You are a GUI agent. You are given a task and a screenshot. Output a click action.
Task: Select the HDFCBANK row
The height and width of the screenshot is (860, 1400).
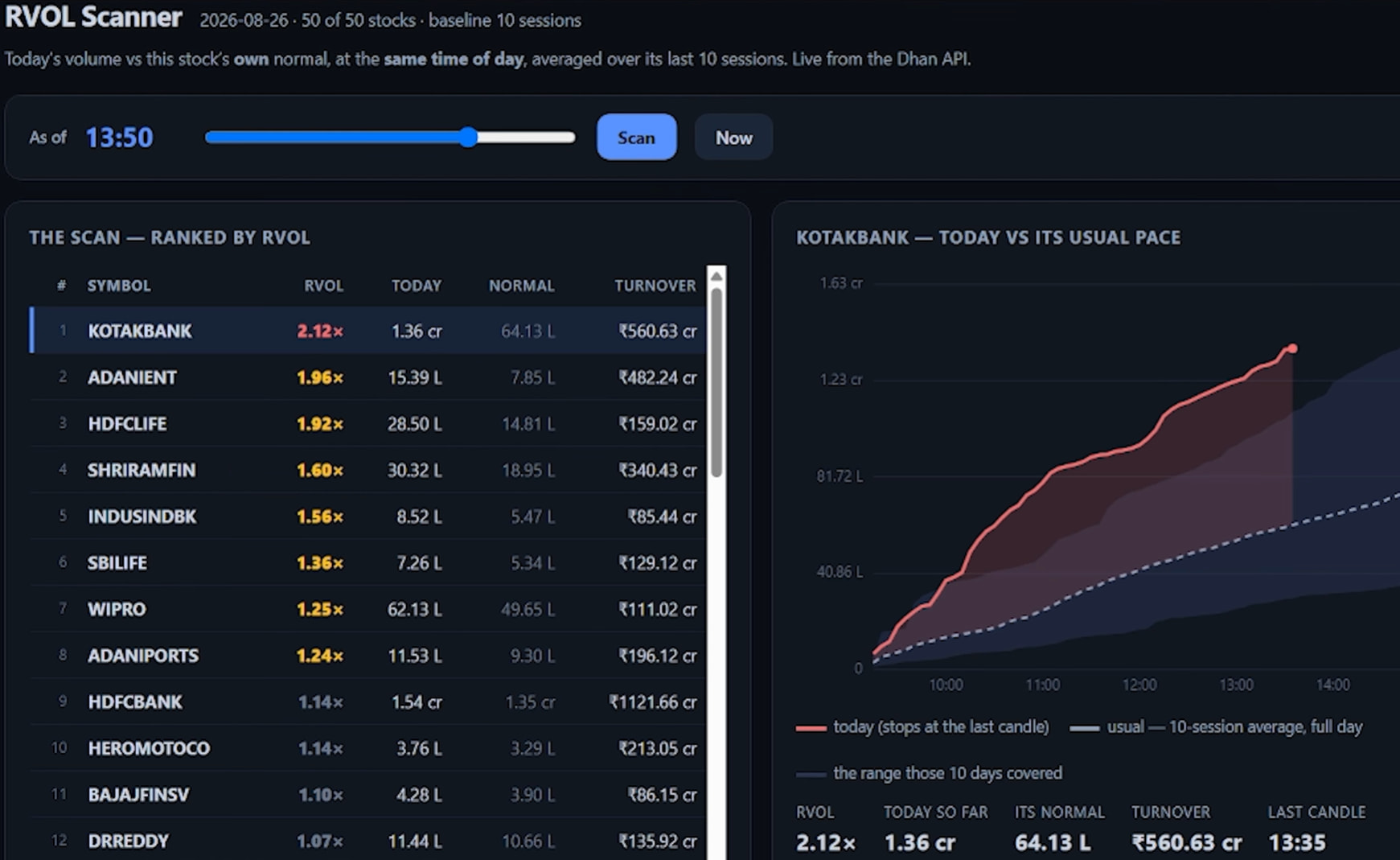coord(367,702)
